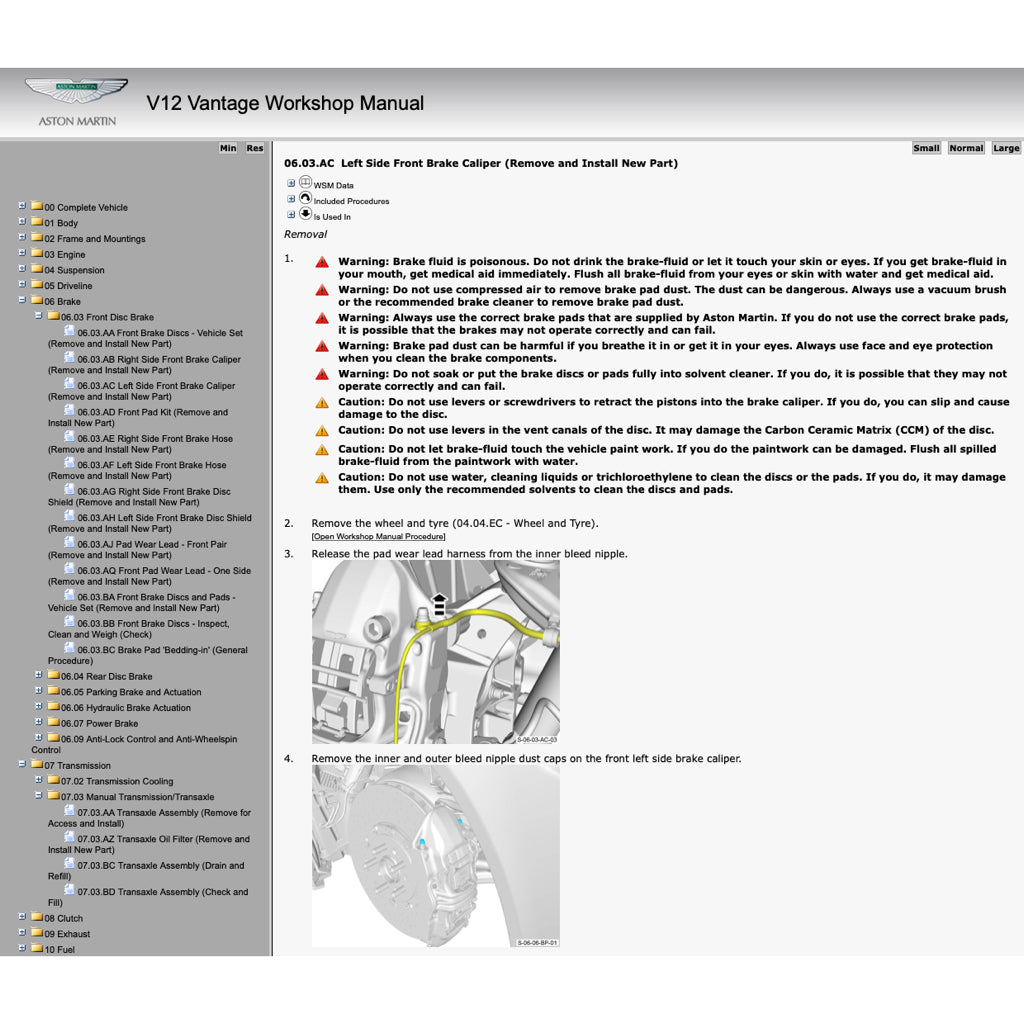Select the 06.05 Parking Brake and Actuation item
This screenshot has height=1024, width=1024.
130,691
